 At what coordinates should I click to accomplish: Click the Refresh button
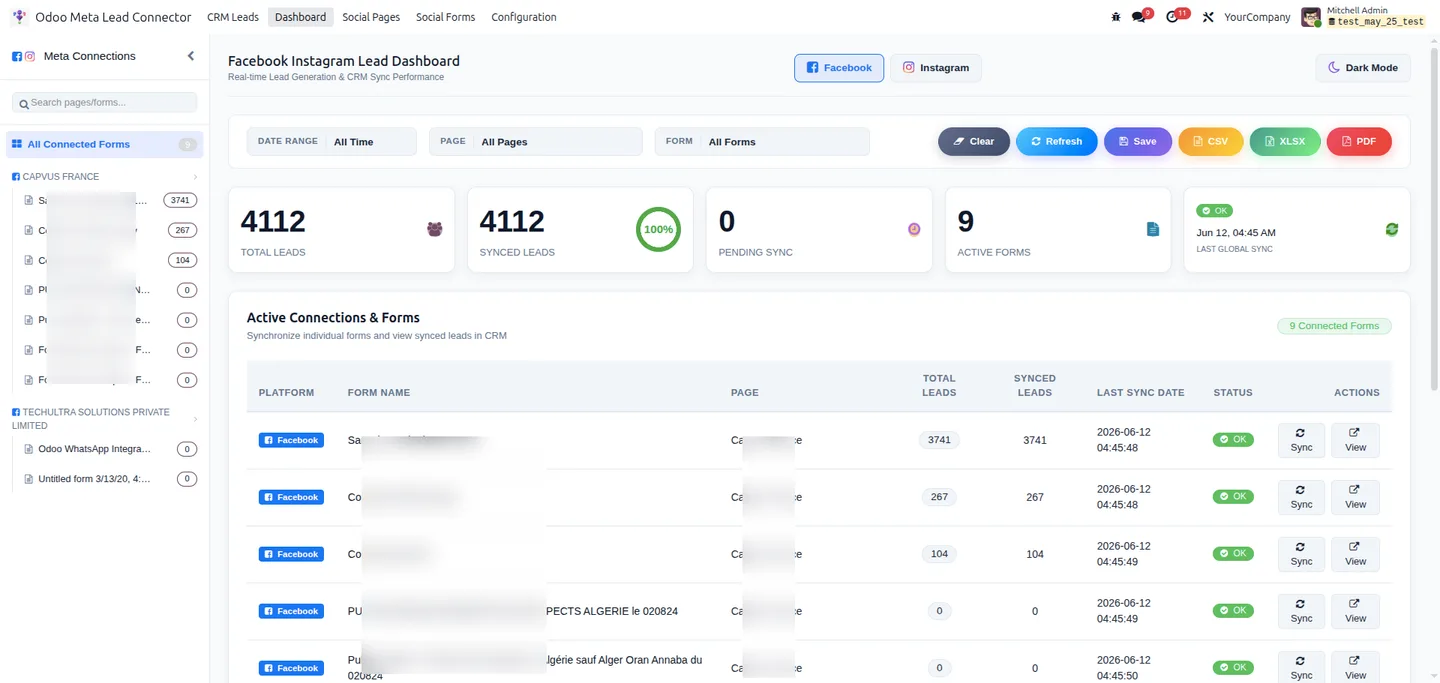(x=1057, y=142)
